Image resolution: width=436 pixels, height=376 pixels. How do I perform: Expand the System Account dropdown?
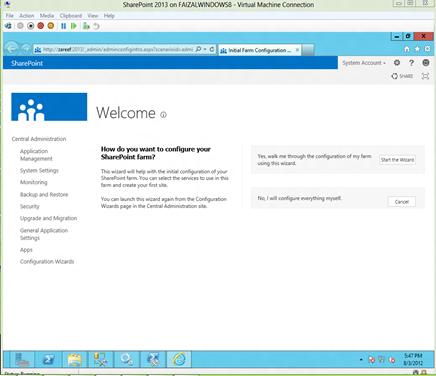[x=364, y=63]
